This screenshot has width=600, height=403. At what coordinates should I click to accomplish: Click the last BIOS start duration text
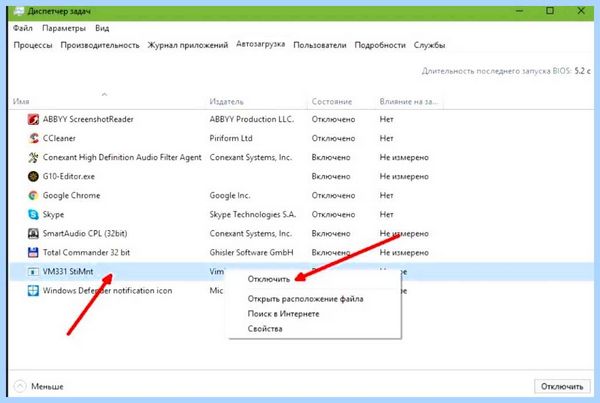tap(506, 71)
